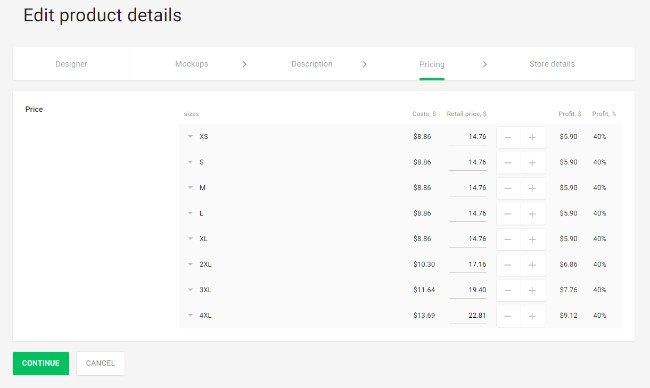Go to the Description step
The image size is (650, 388).
tap(312, 64)
